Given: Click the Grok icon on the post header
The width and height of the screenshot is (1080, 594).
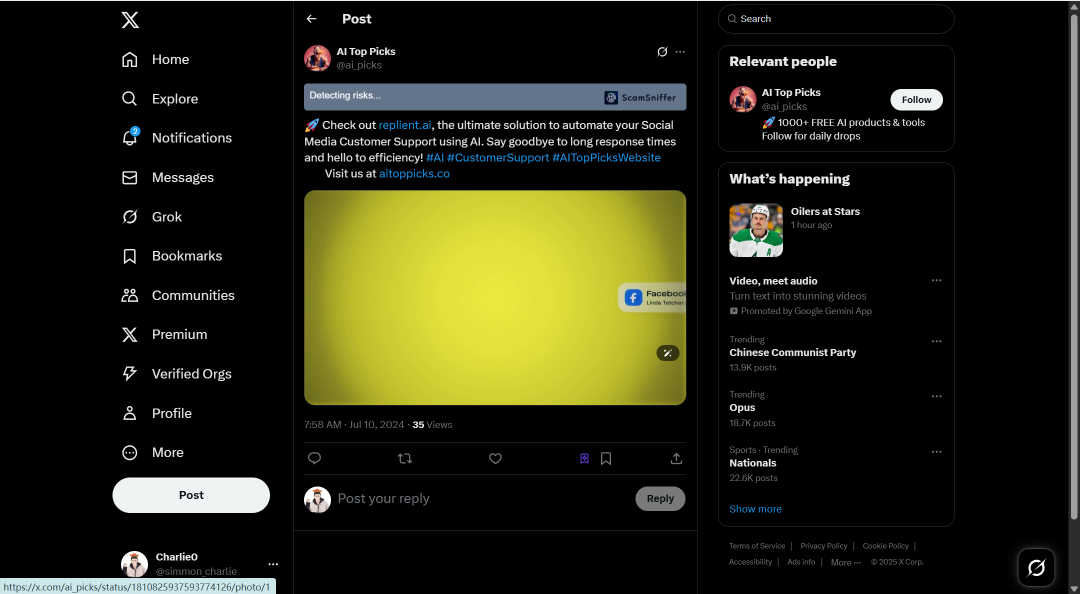Looking at the screenshot, I should point(662,52).
